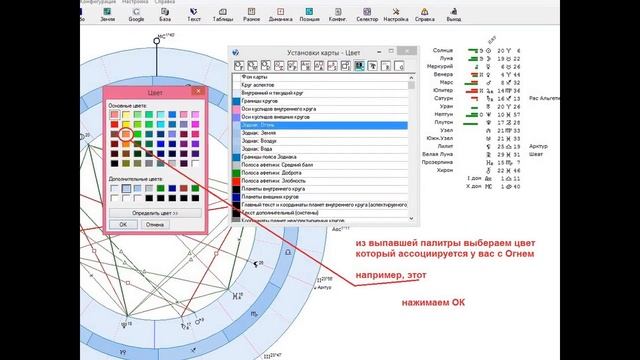Select the Полоса афетики: Доброта row
Image resolution: width=640 pixels, height=360 pixels.
tap(320, 173)
